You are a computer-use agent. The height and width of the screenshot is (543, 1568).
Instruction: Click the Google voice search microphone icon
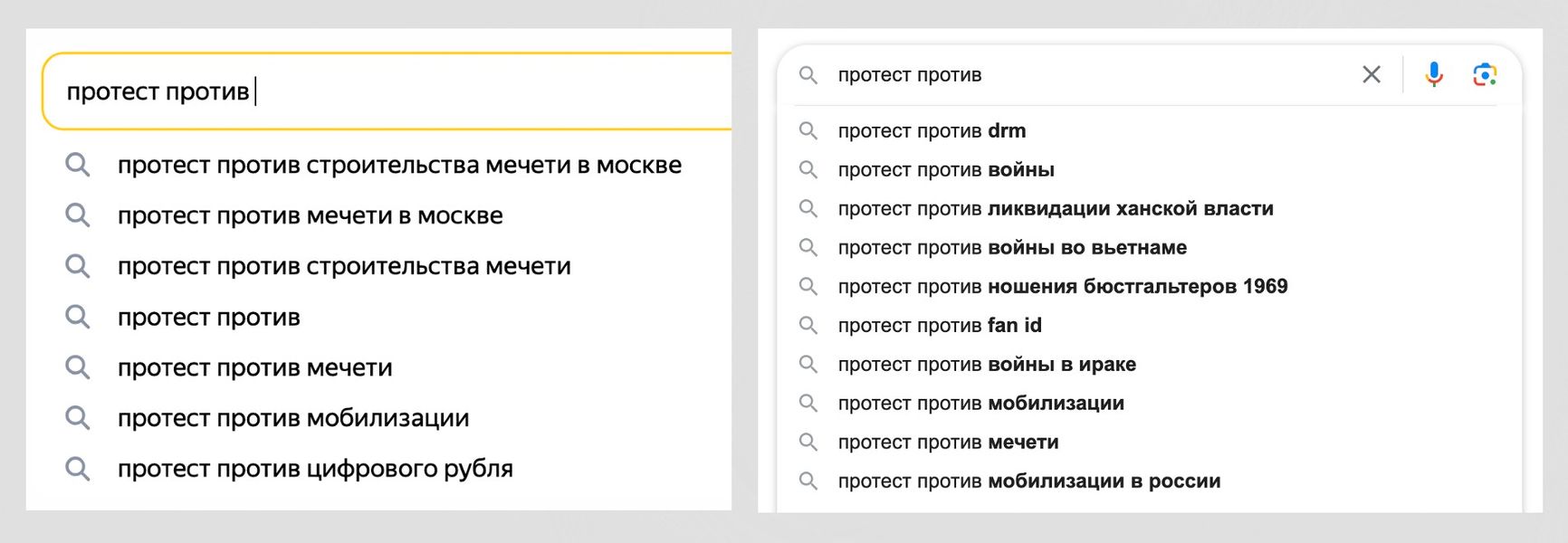tap(1433, 75)
